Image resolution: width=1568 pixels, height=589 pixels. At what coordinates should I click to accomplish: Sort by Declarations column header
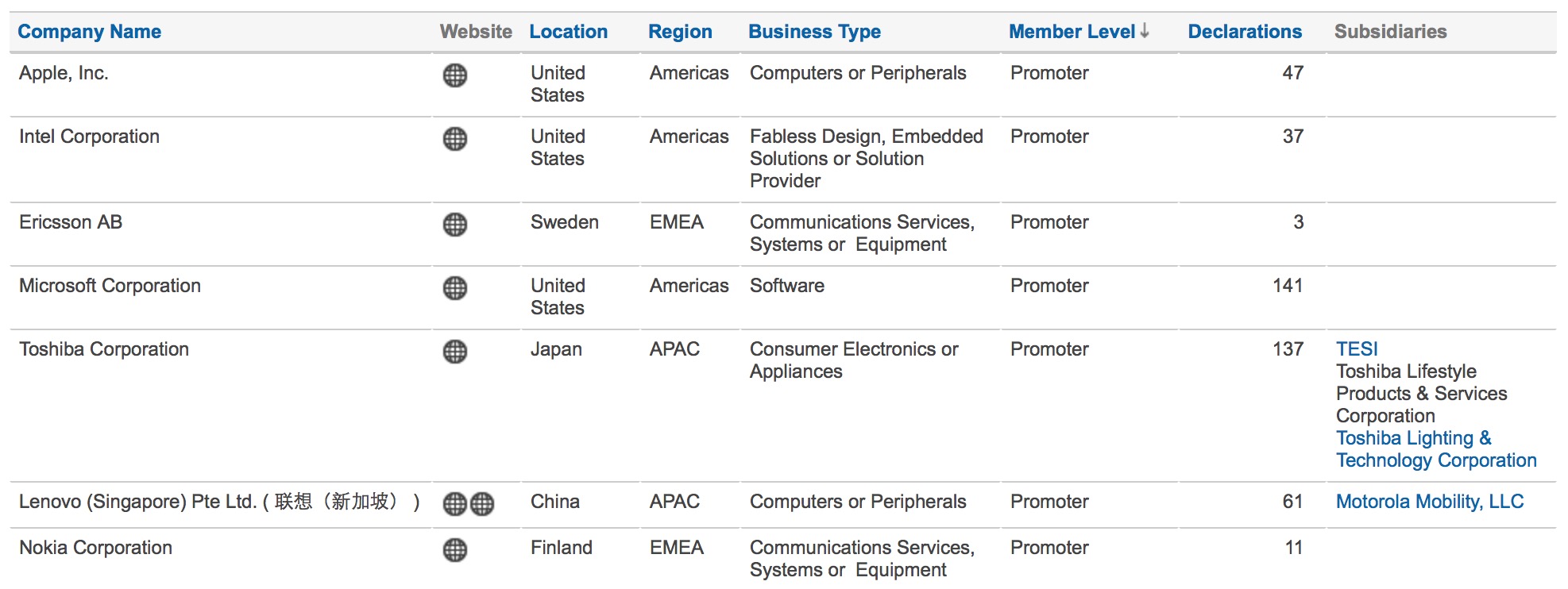click(x=1245, y=32)
